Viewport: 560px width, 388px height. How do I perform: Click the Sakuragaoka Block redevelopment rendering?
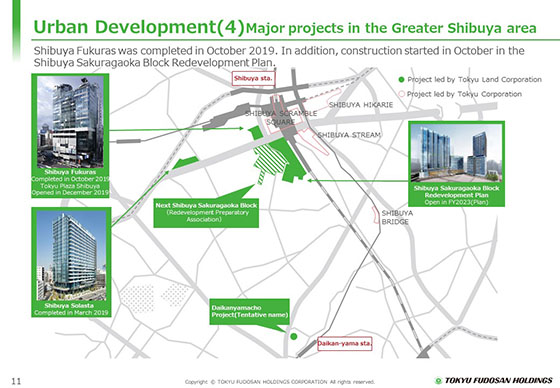[x=456, y=153]
